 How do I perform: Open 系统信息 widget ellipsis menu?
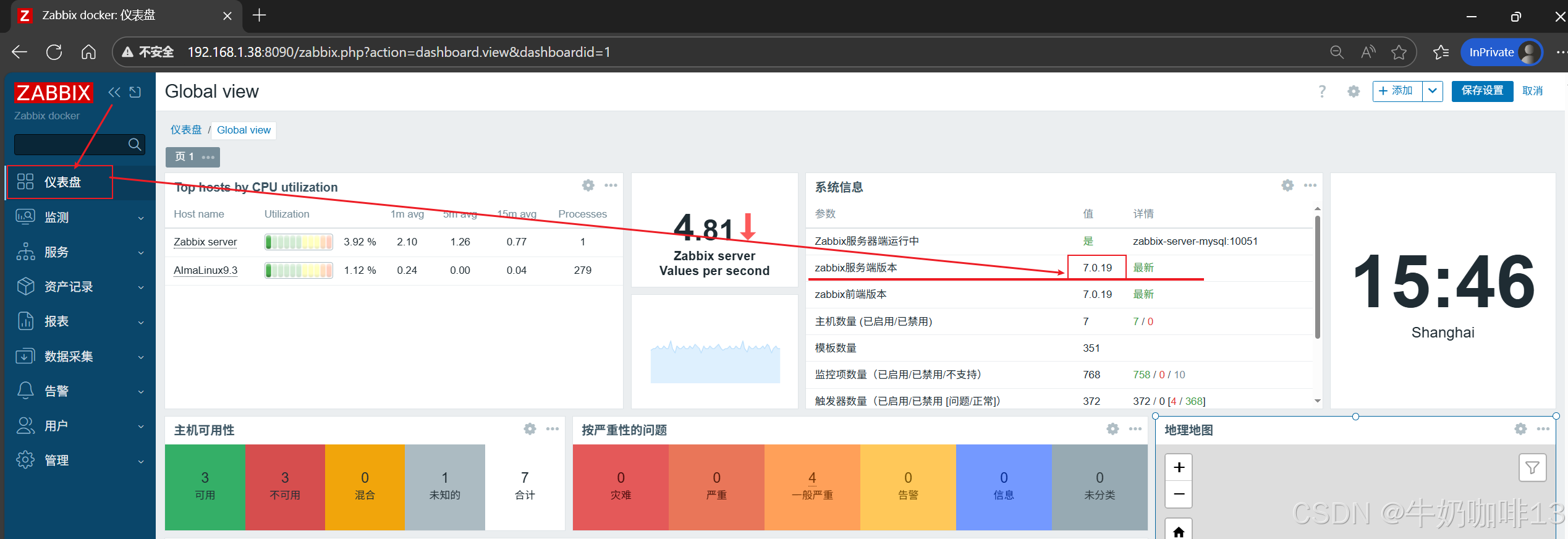(1310, 185)
